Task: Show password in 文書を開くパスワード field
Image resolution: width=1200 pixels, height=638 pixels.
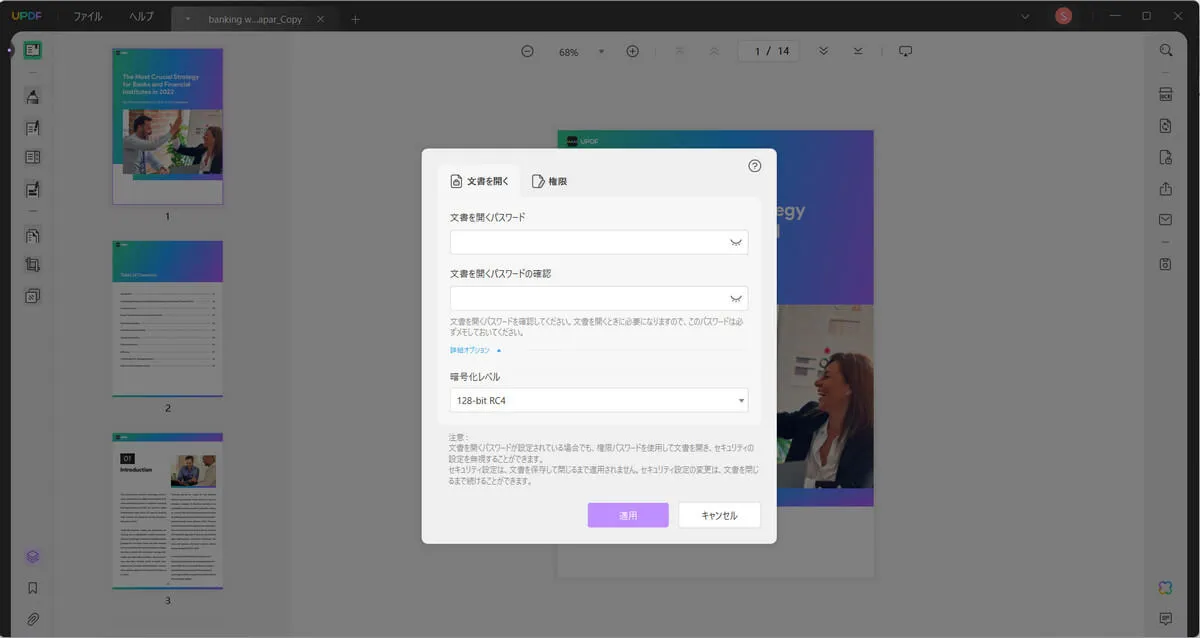Action: tap(736, 243)
